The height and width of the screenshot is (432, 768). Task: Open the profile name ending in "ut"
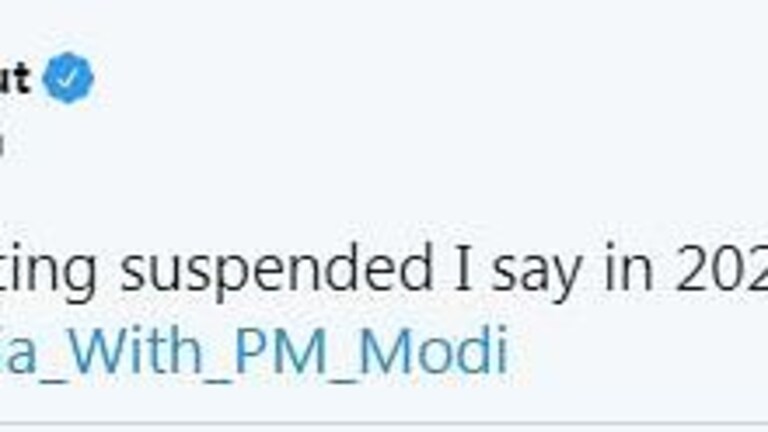pyautogui.click(x=14, y=80)
